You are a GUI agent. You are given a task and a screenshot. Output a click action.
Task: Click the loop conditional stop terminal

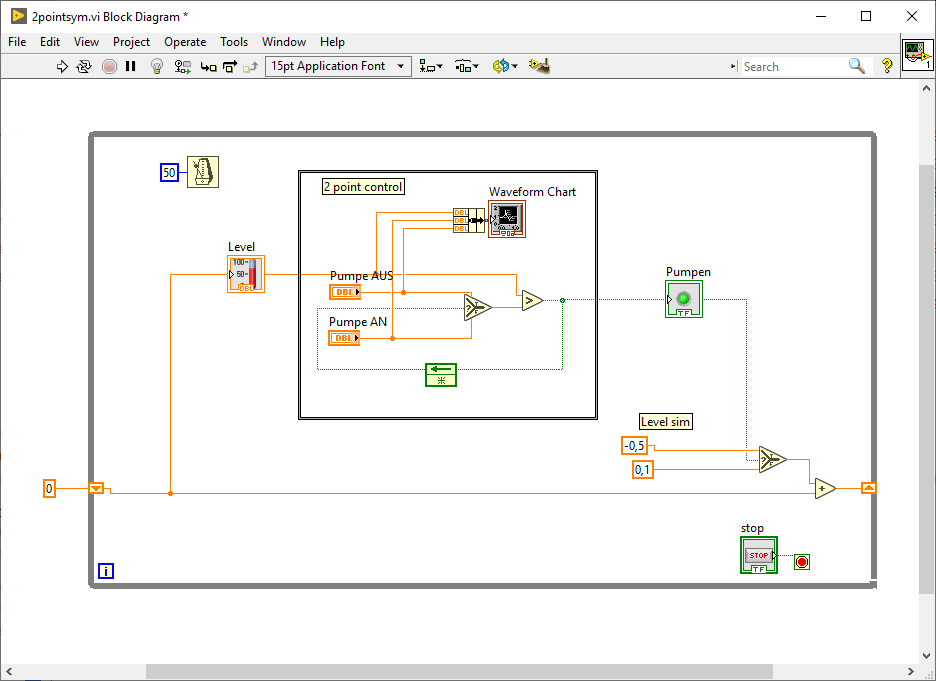tap(802, 562)
